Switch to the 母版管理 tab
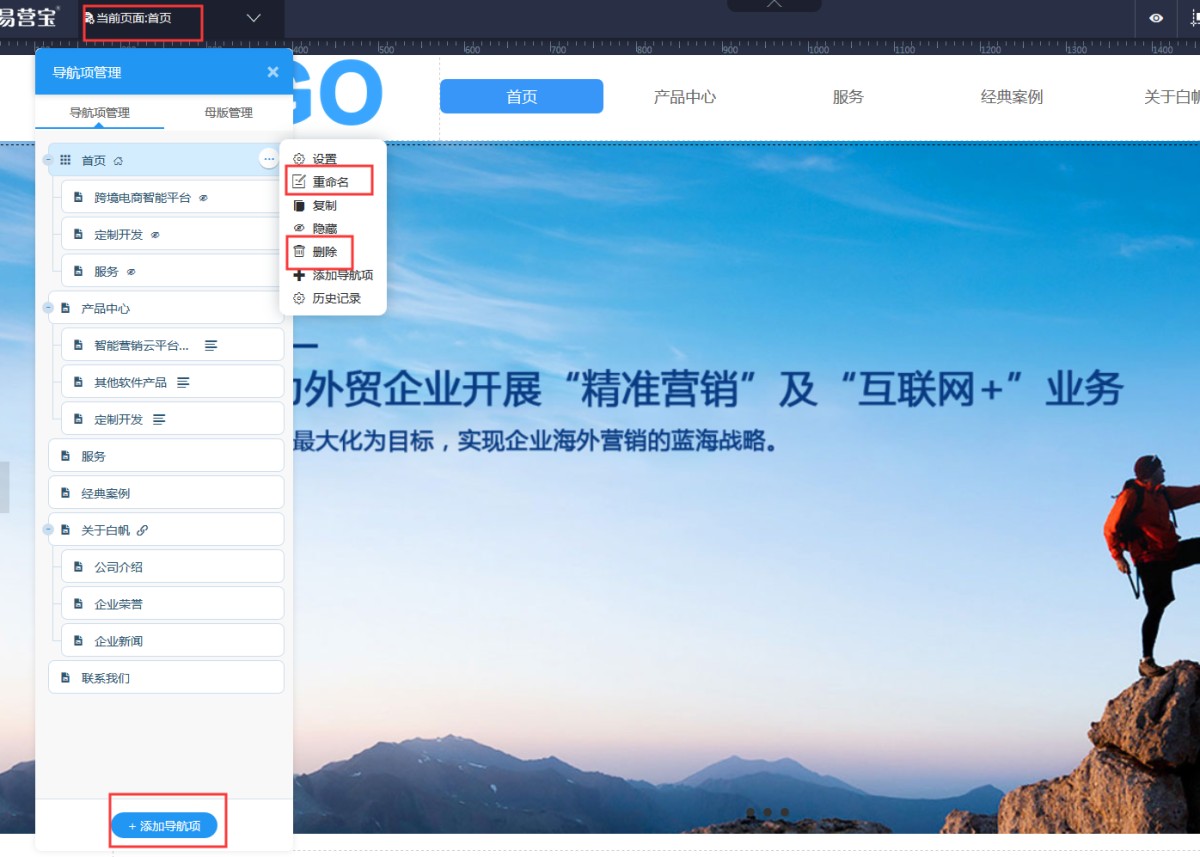1200x857 pixels. 228,113
